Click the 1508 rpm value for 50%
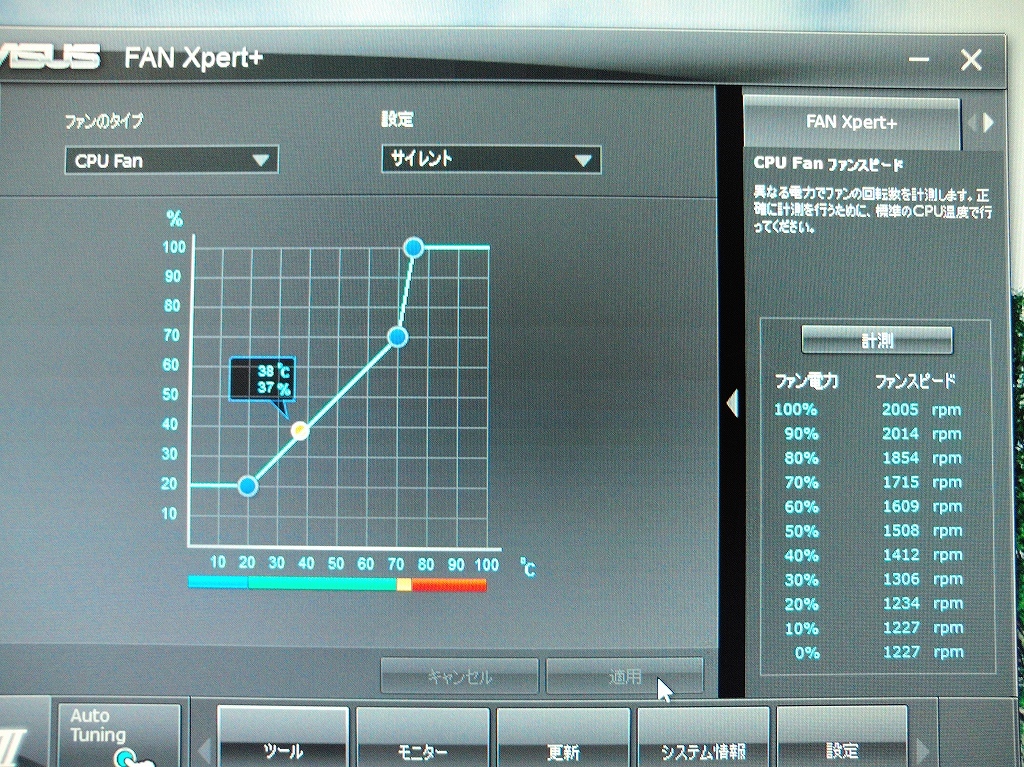 click(x=921, y=530)
